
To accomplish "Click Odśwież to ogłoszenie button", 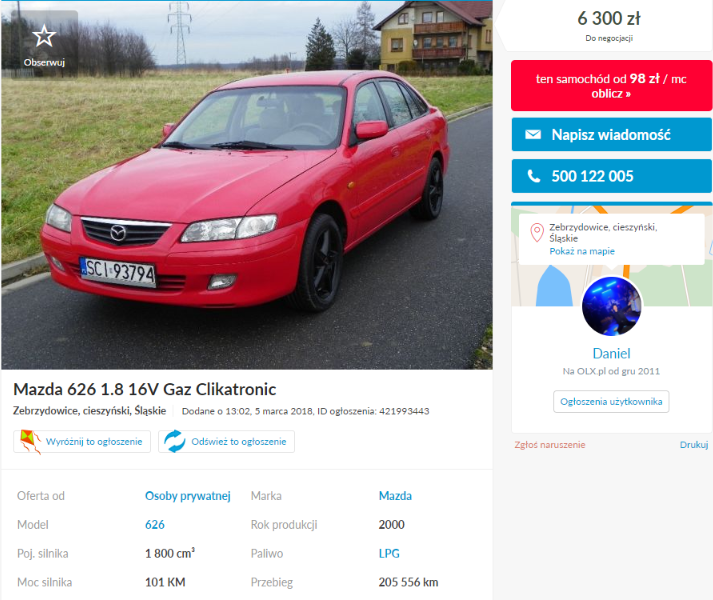I will [x=226, y=442].
